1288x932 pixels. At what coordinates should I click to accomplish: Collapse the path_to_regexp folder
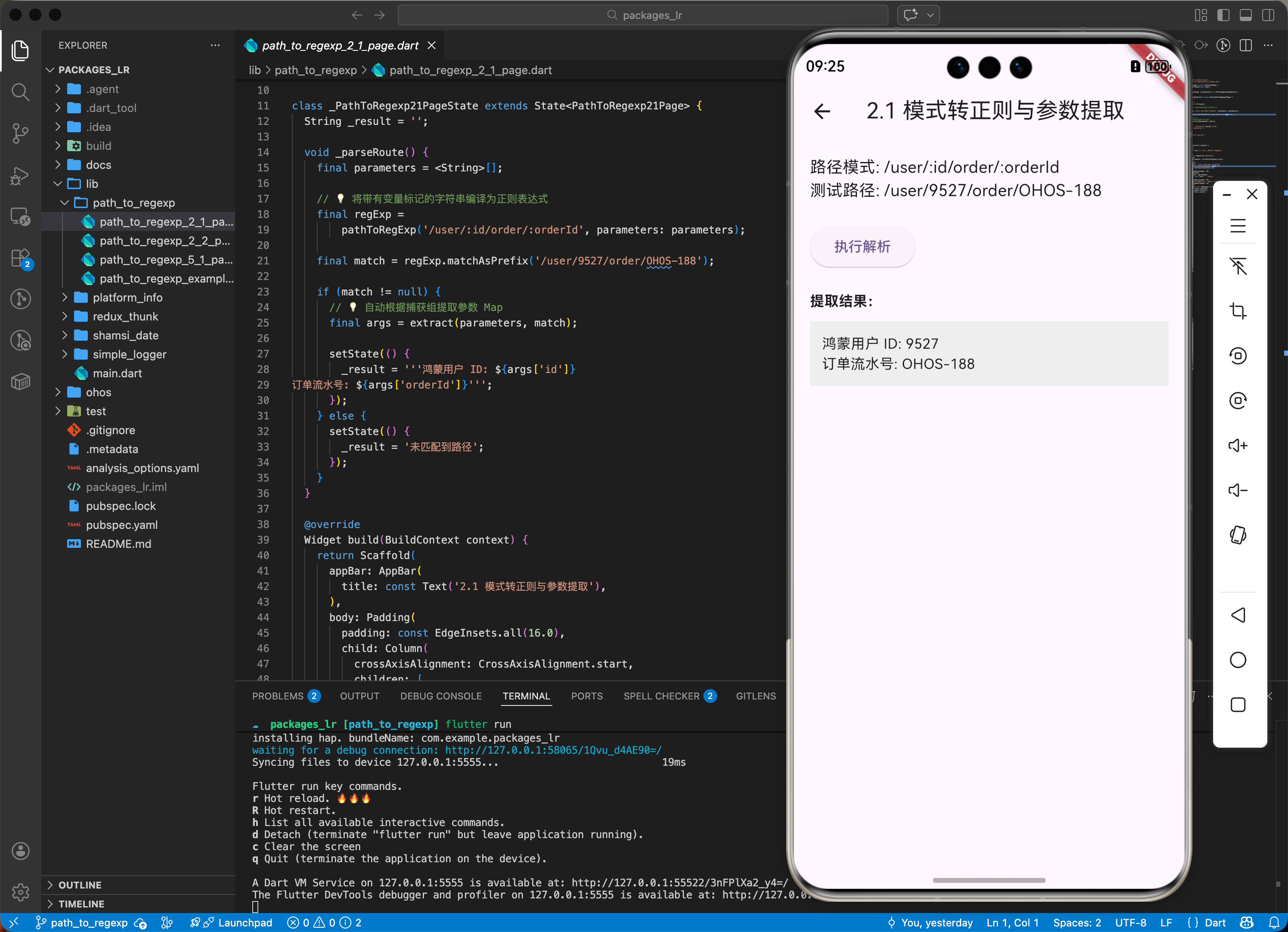tap(133, 203)
